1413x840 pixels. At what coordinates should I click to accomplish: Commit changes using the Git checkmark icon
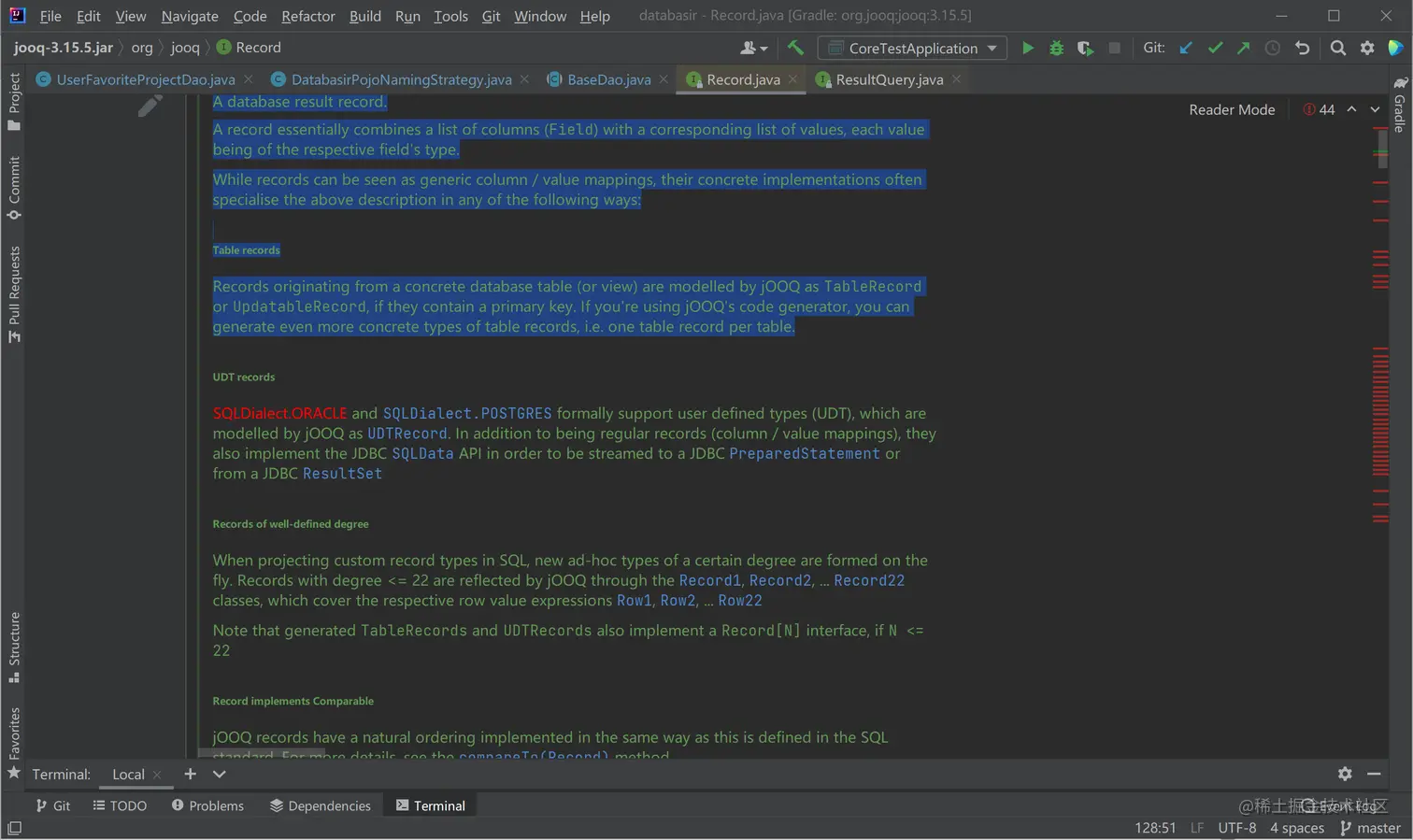coord(1215,48)
